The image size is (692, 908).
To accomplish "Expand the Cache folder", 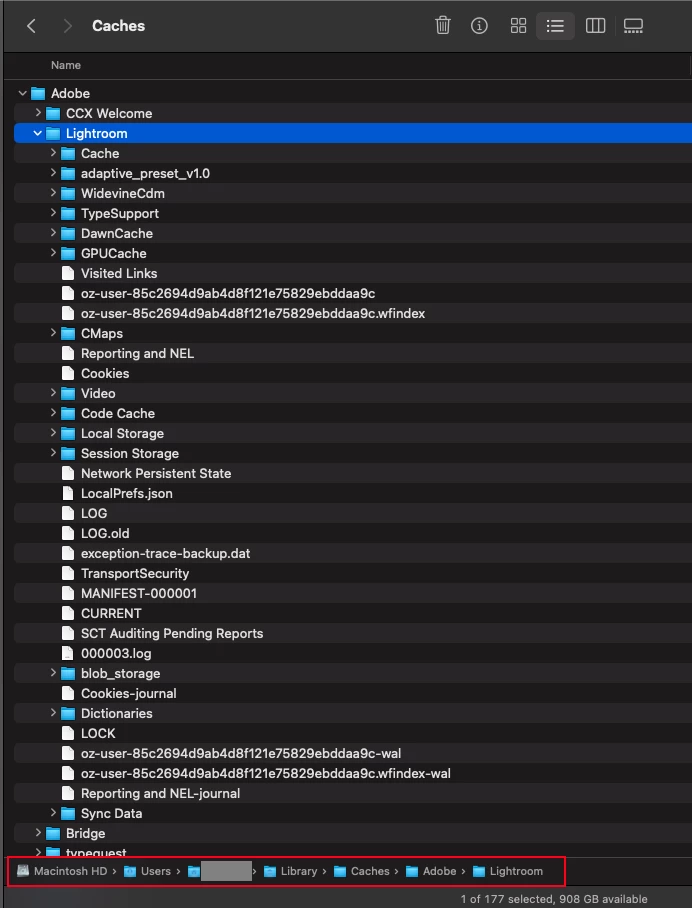I will (x=53, y=152).
